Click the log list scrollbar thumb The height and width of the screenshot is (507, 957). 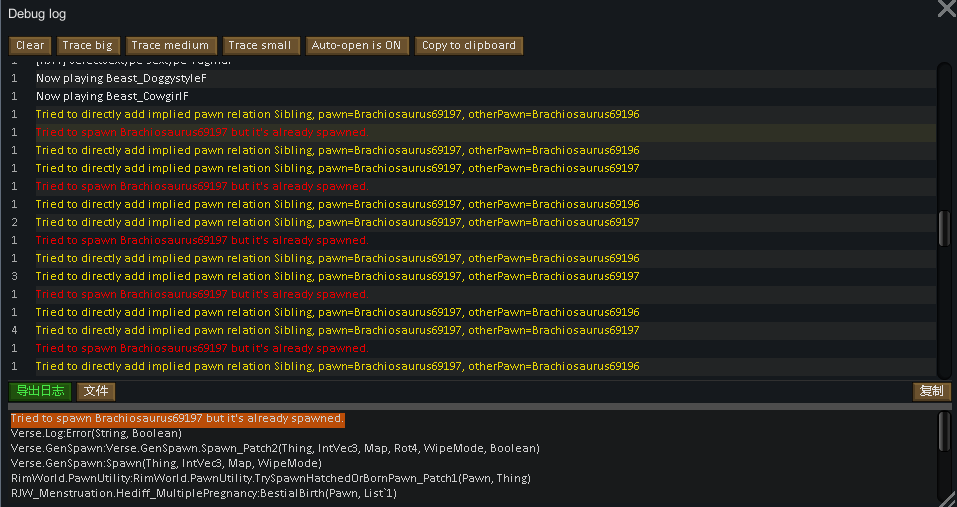pos(944,228)
